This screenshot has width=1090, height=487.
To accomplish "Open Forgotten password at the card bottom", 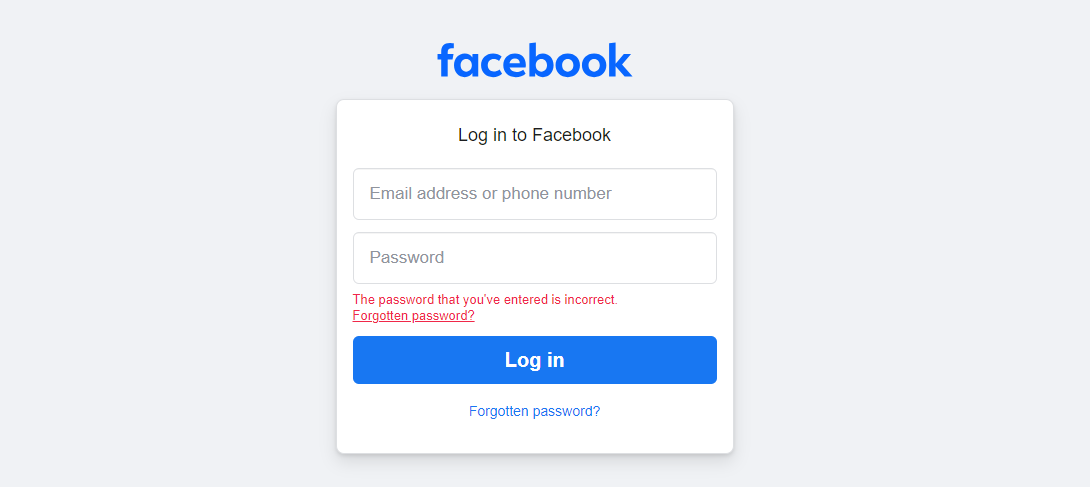I will (534, 411).
